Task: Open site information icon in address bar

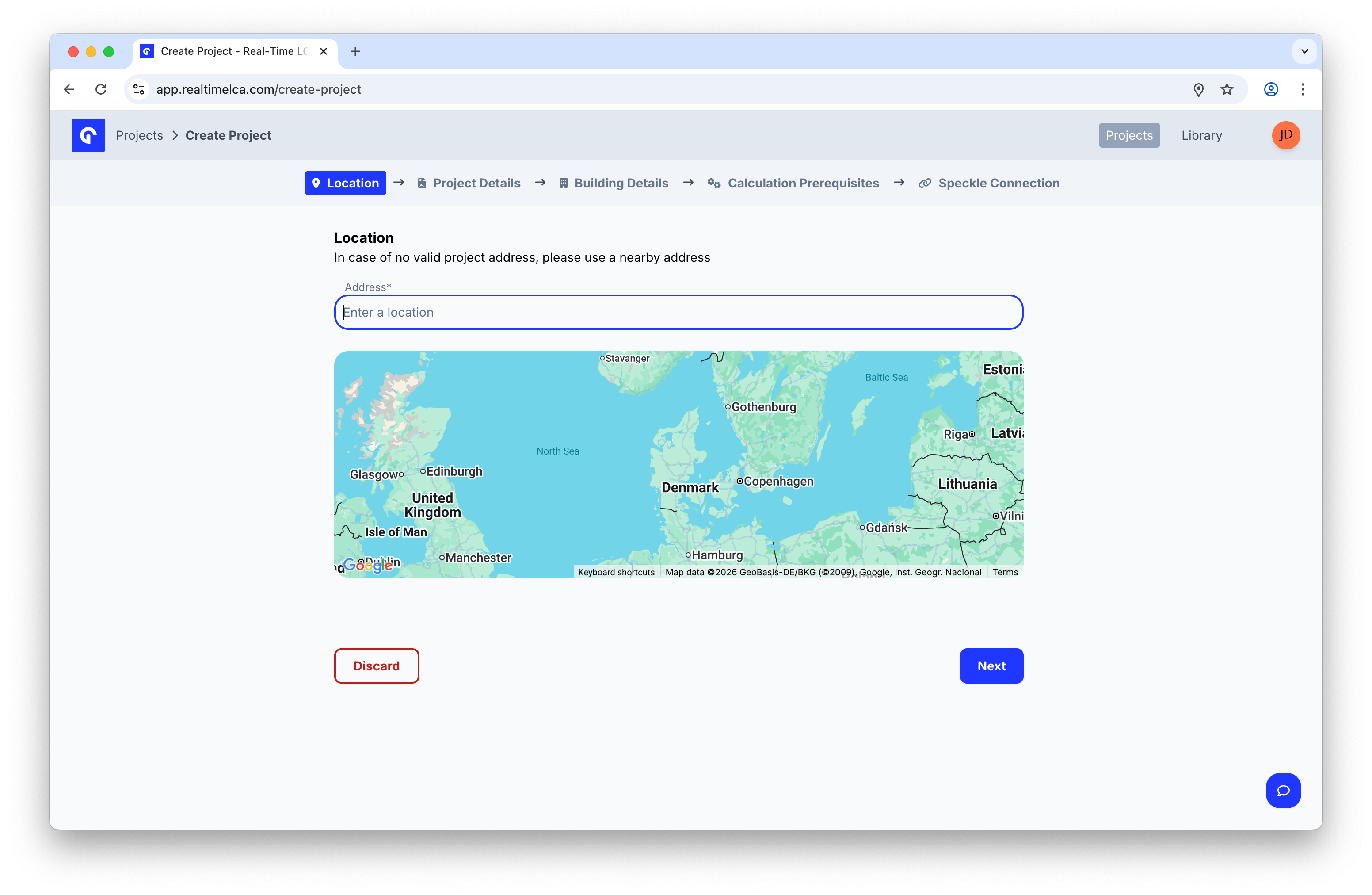Action: pos(139,89)
